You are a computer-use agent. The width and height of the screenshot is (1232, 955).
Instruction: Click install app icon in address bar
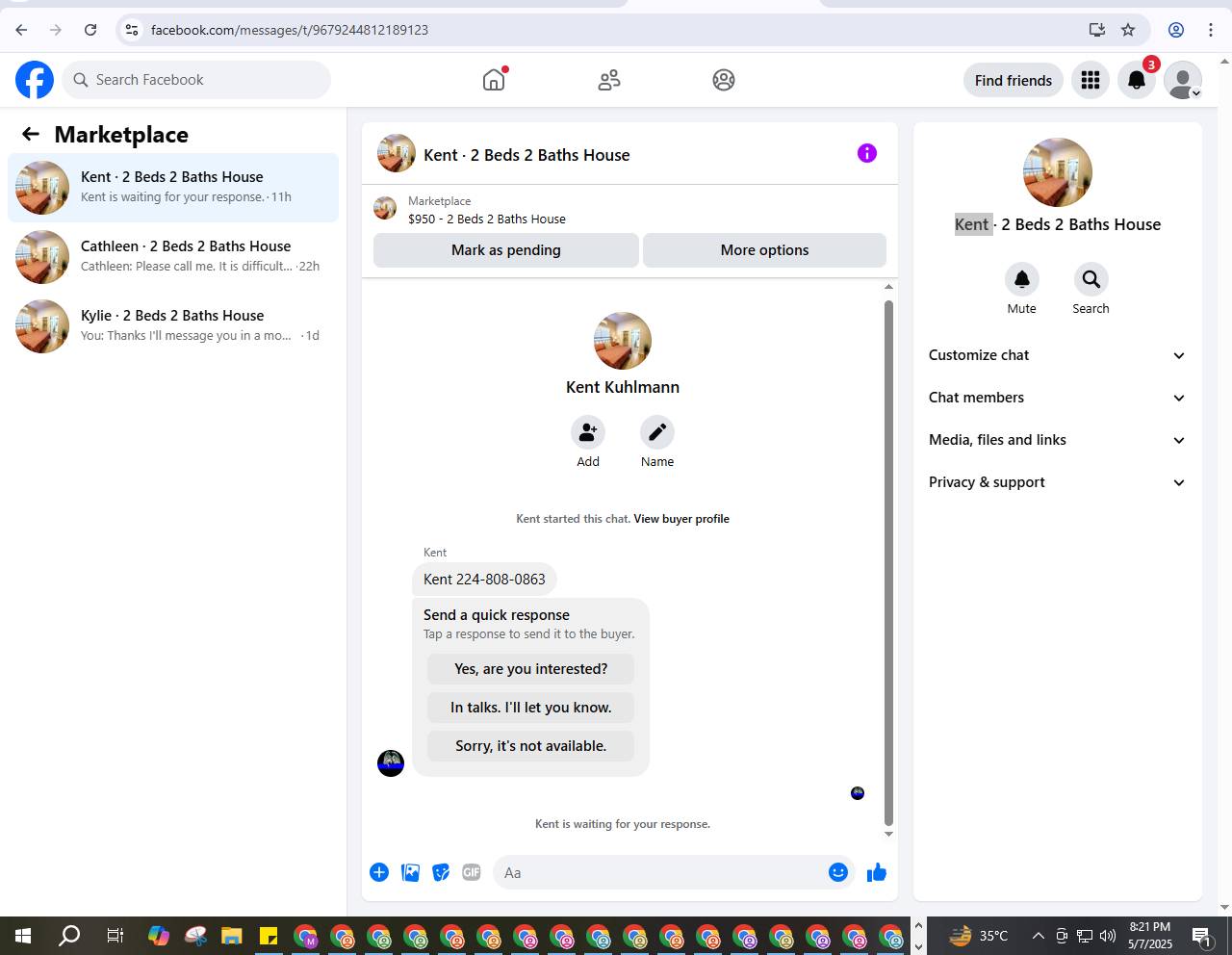pos(1096,30)
